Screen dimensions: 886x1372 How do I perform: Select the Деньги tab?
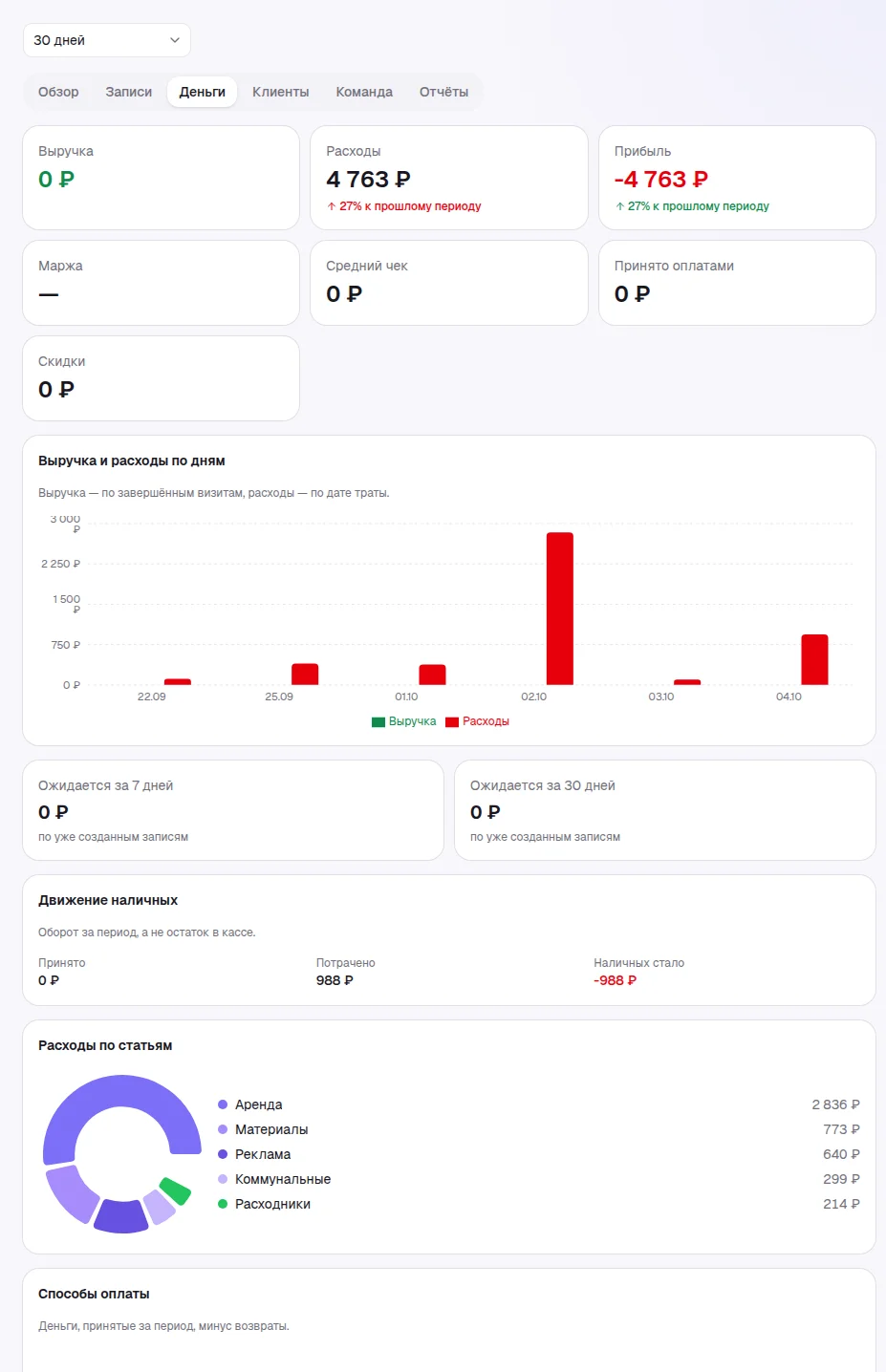pos(203,92)
